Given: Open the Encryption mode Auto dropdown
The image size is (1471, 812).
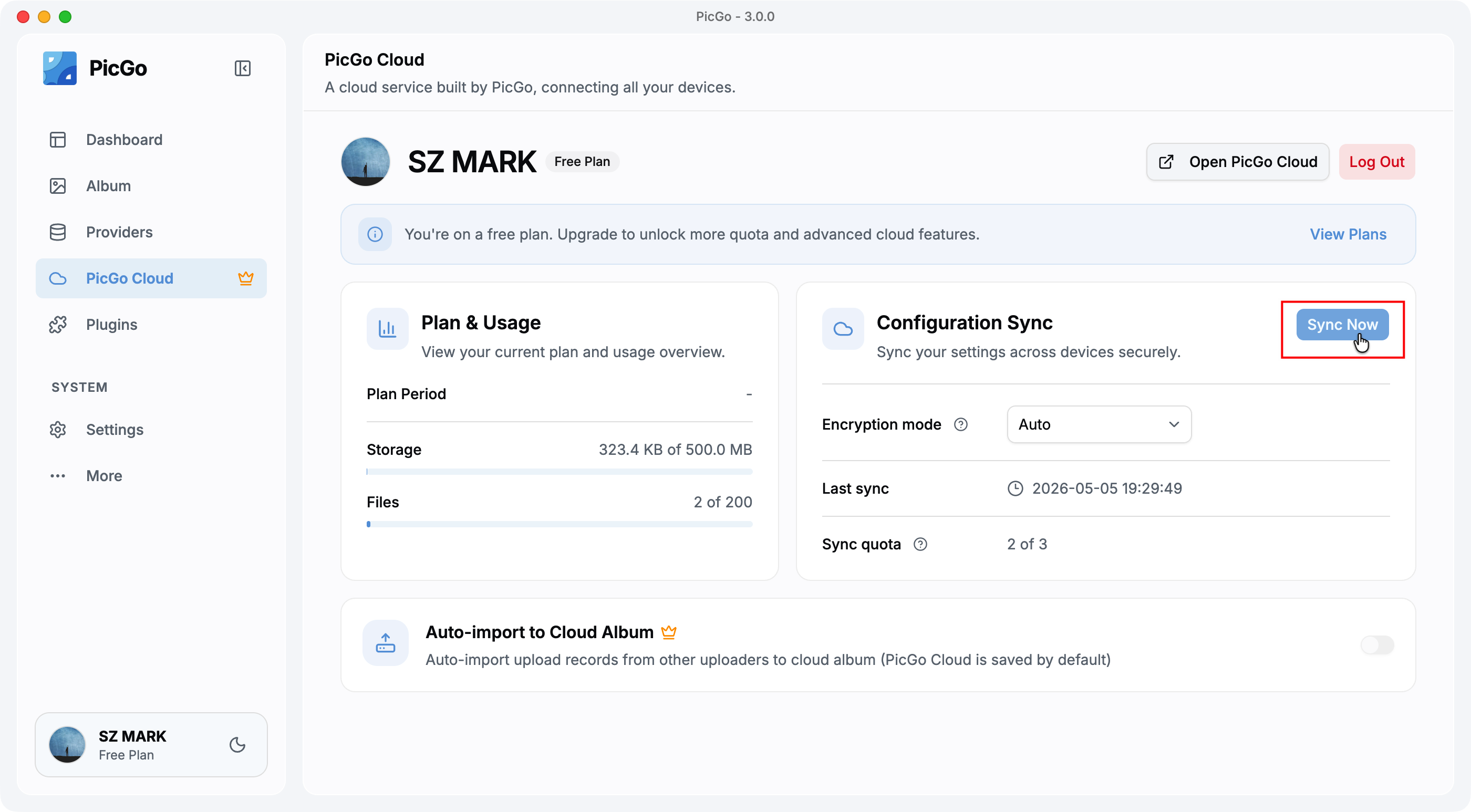Looking at the screenshot, I should tap(1099, 424).
